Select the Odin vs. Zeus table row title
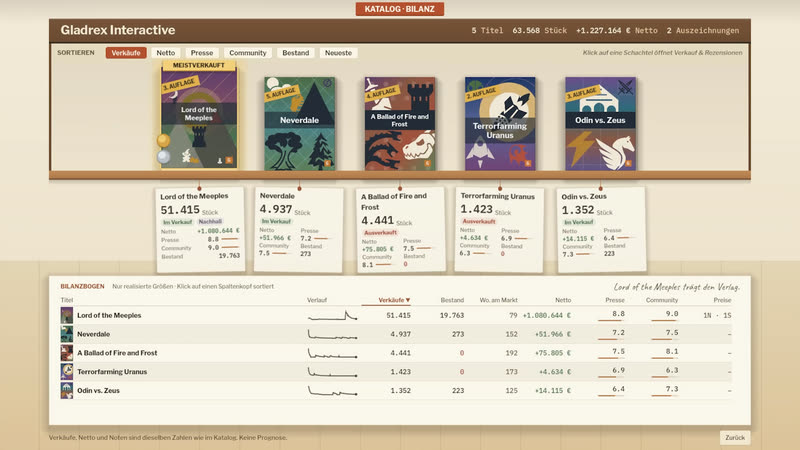800x450 pixels. 98,390
